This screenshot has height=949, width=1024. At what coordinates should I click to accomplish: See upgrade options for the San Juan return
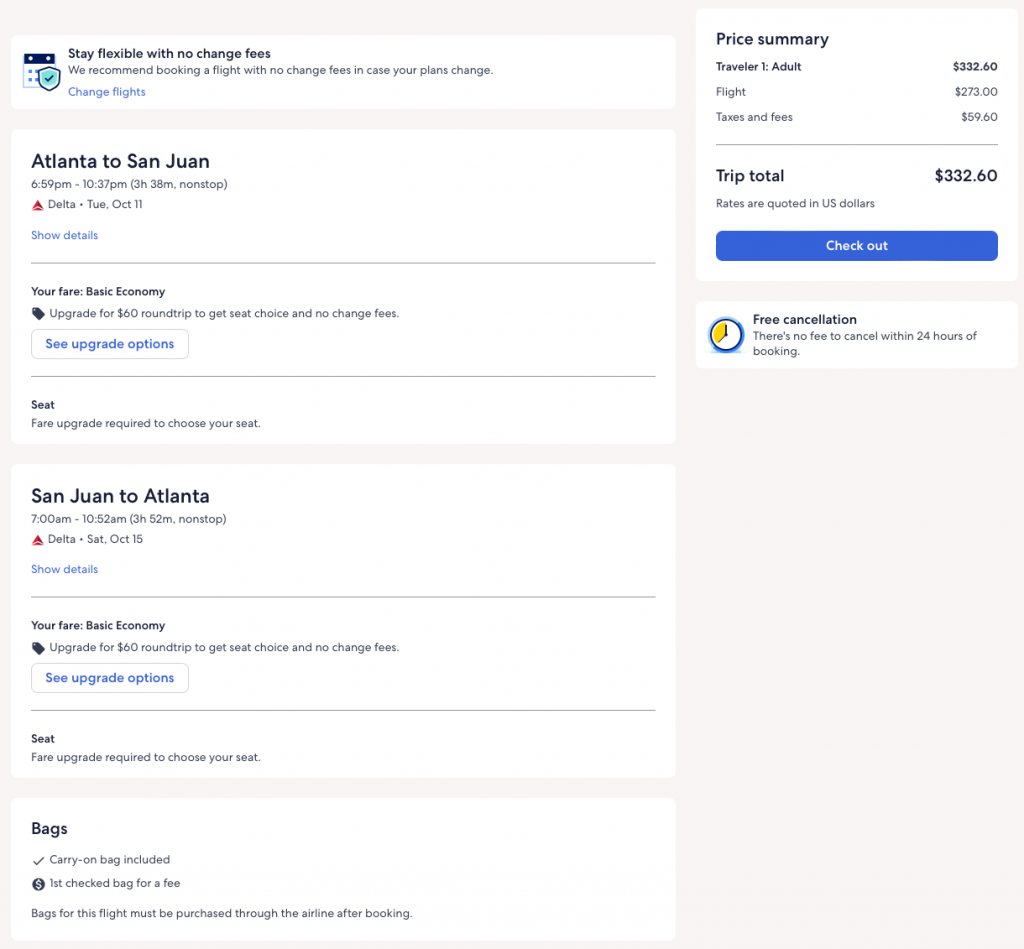point(110,678)
